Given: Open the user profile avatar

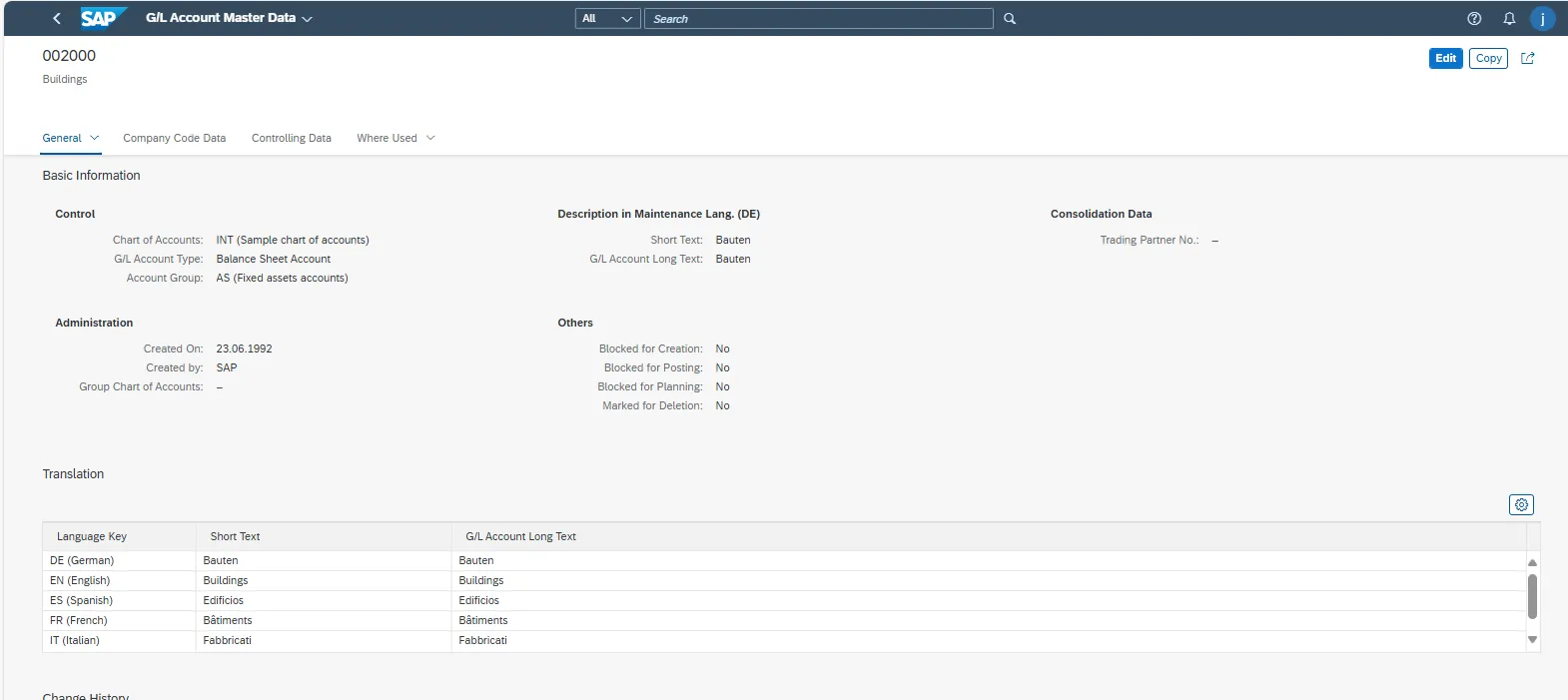Looking at the screenshot, I should point(1542,19).
